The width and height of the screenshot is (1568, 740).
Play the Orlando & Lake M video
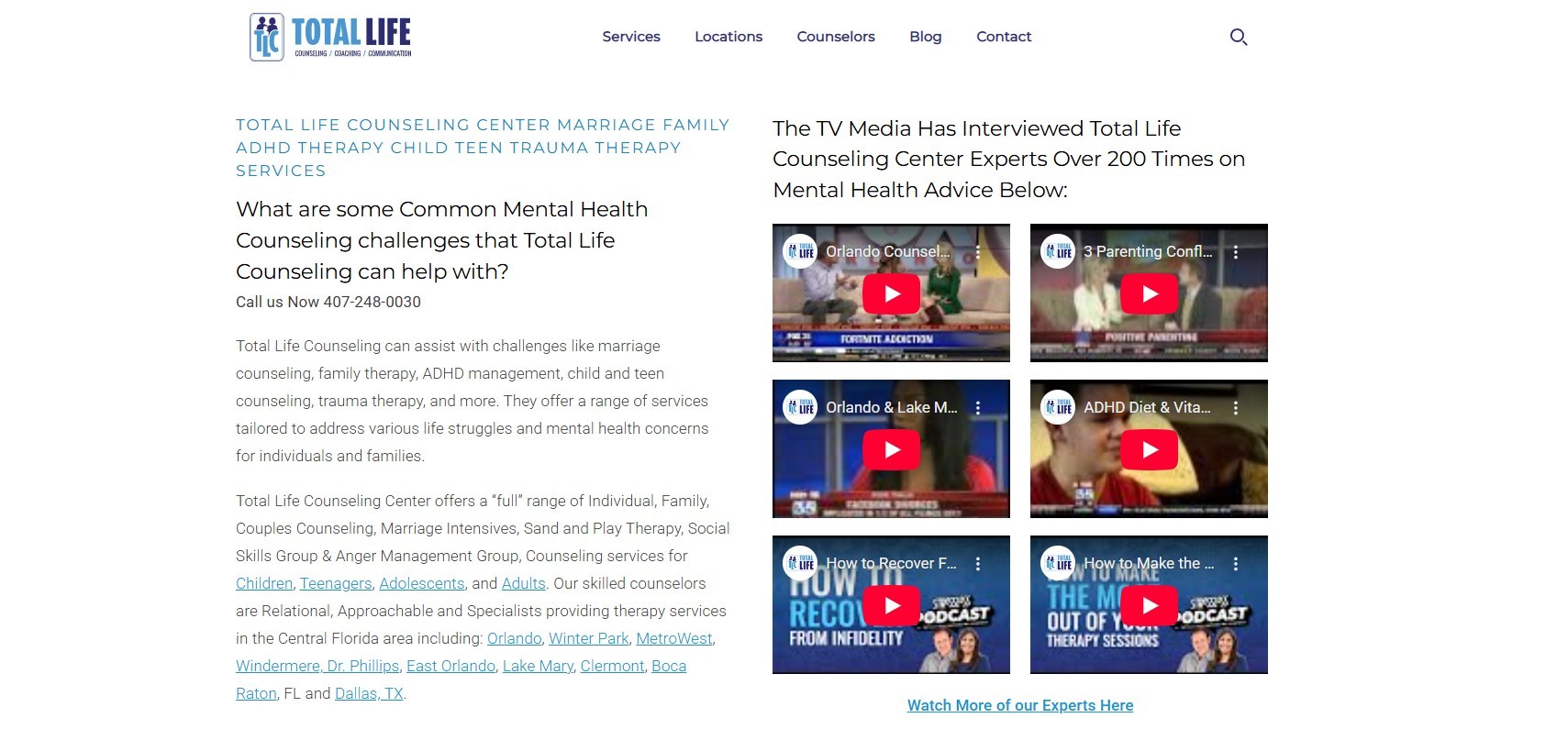pos(891,450)
